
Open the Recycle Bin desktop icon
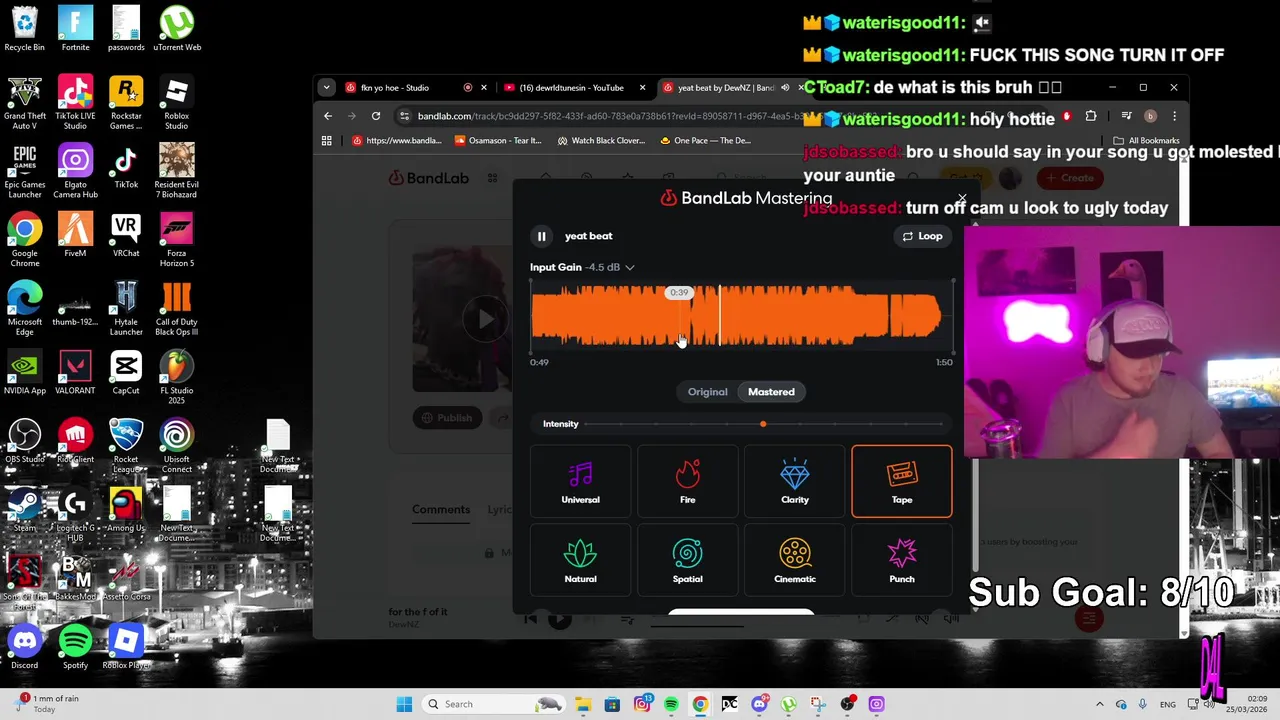(x=25, y=29)
